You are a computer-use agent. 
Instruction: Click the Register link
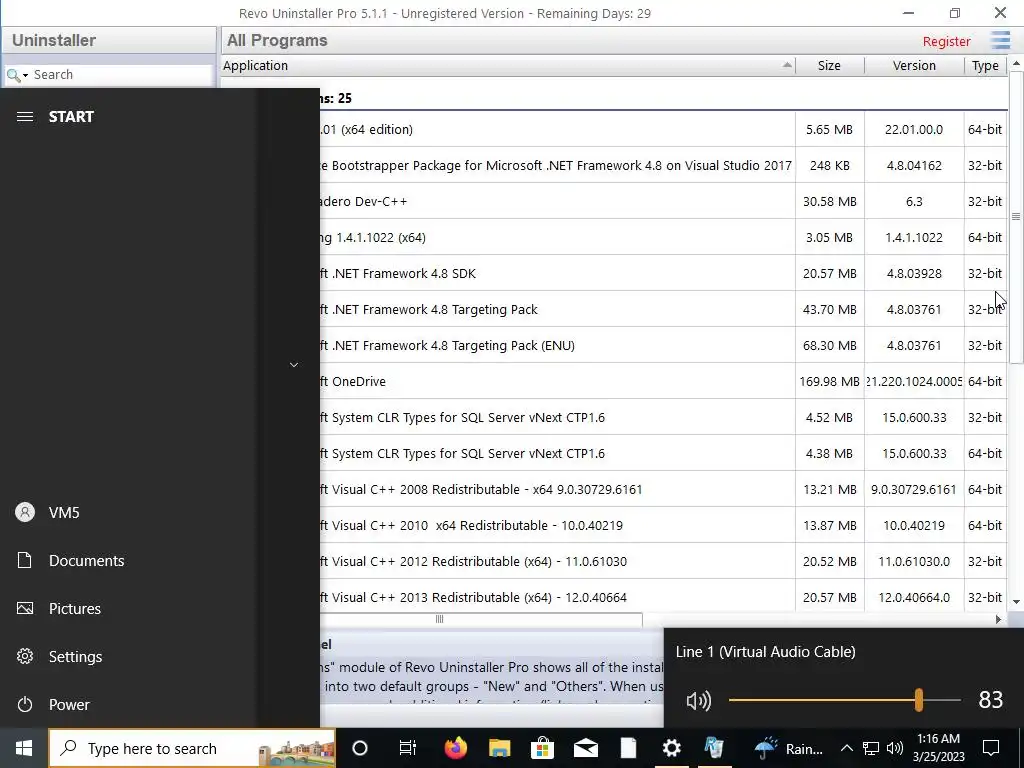point(946,42)
